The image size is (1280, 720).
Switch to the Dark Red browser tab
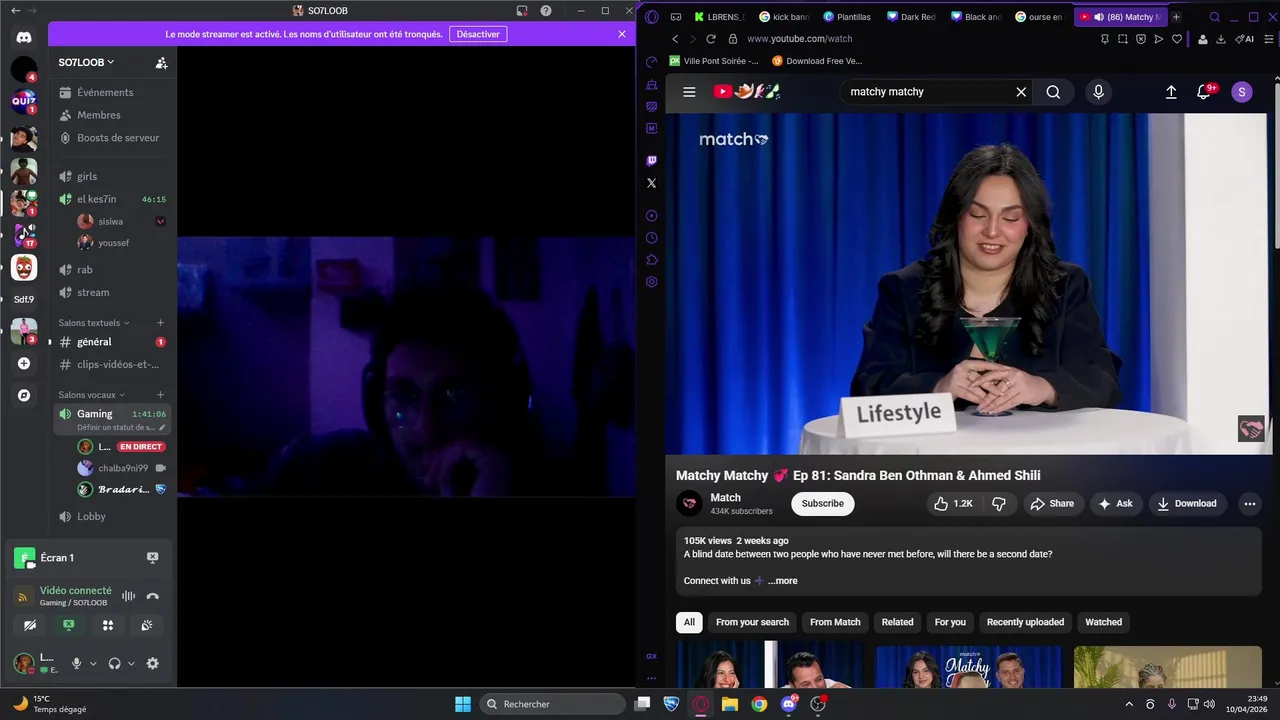point(911,17)
